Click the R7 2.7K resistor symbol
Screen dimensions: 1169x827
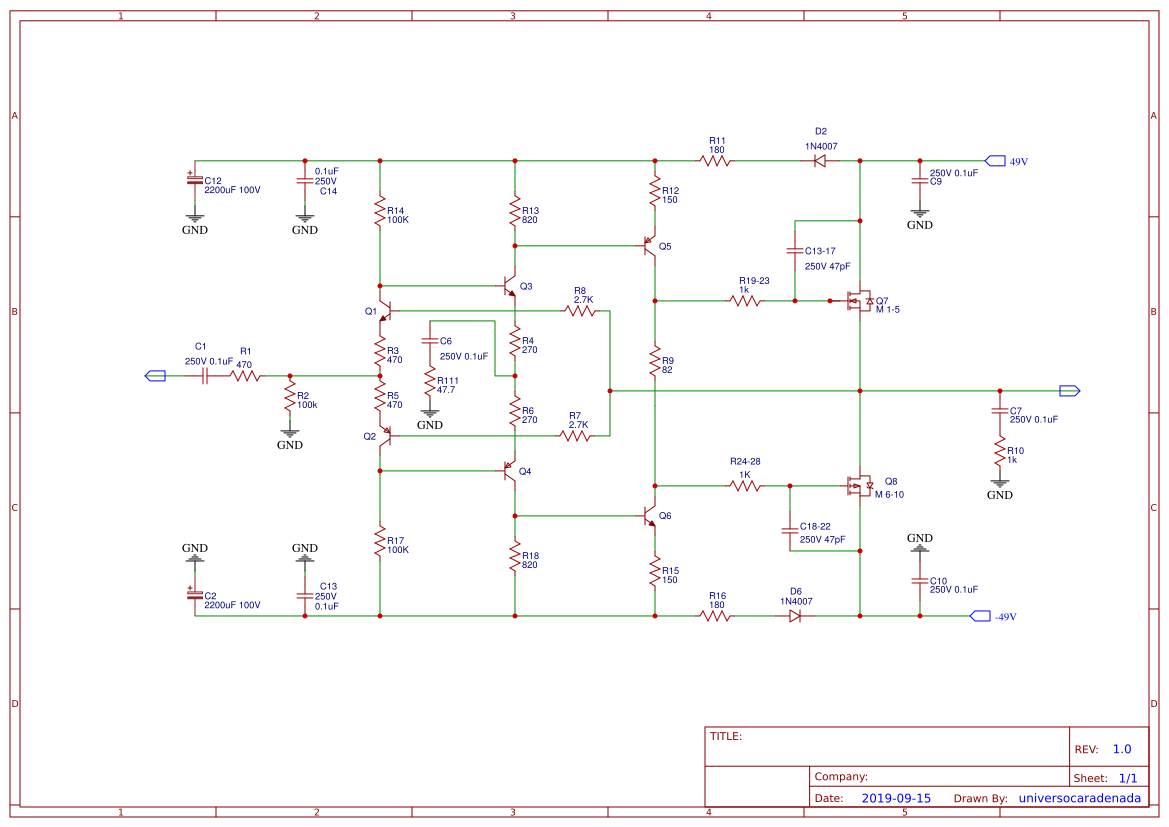pos(576,436)
